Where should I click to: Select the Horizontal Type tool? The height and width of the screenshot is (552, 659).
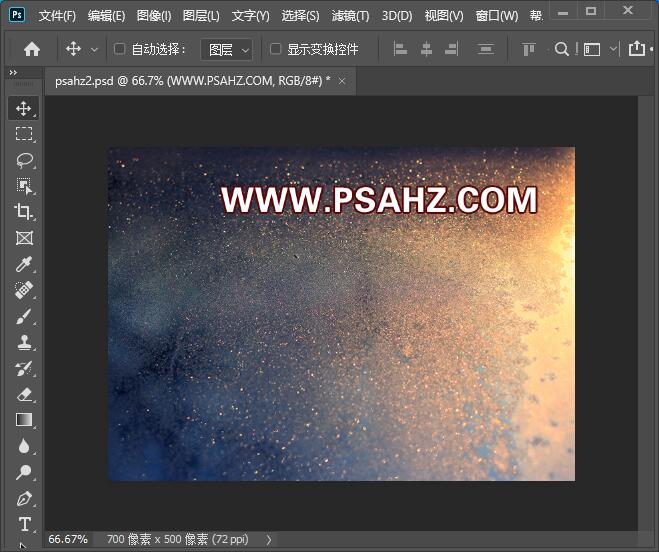click(24, 524)
